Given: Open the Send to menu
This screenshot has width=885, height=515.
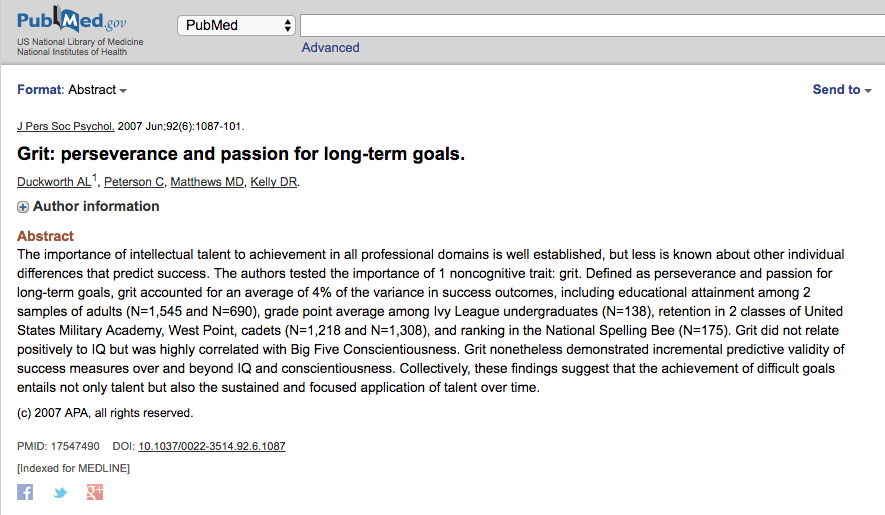Looking at the screenshot, I should click(841, 90).
